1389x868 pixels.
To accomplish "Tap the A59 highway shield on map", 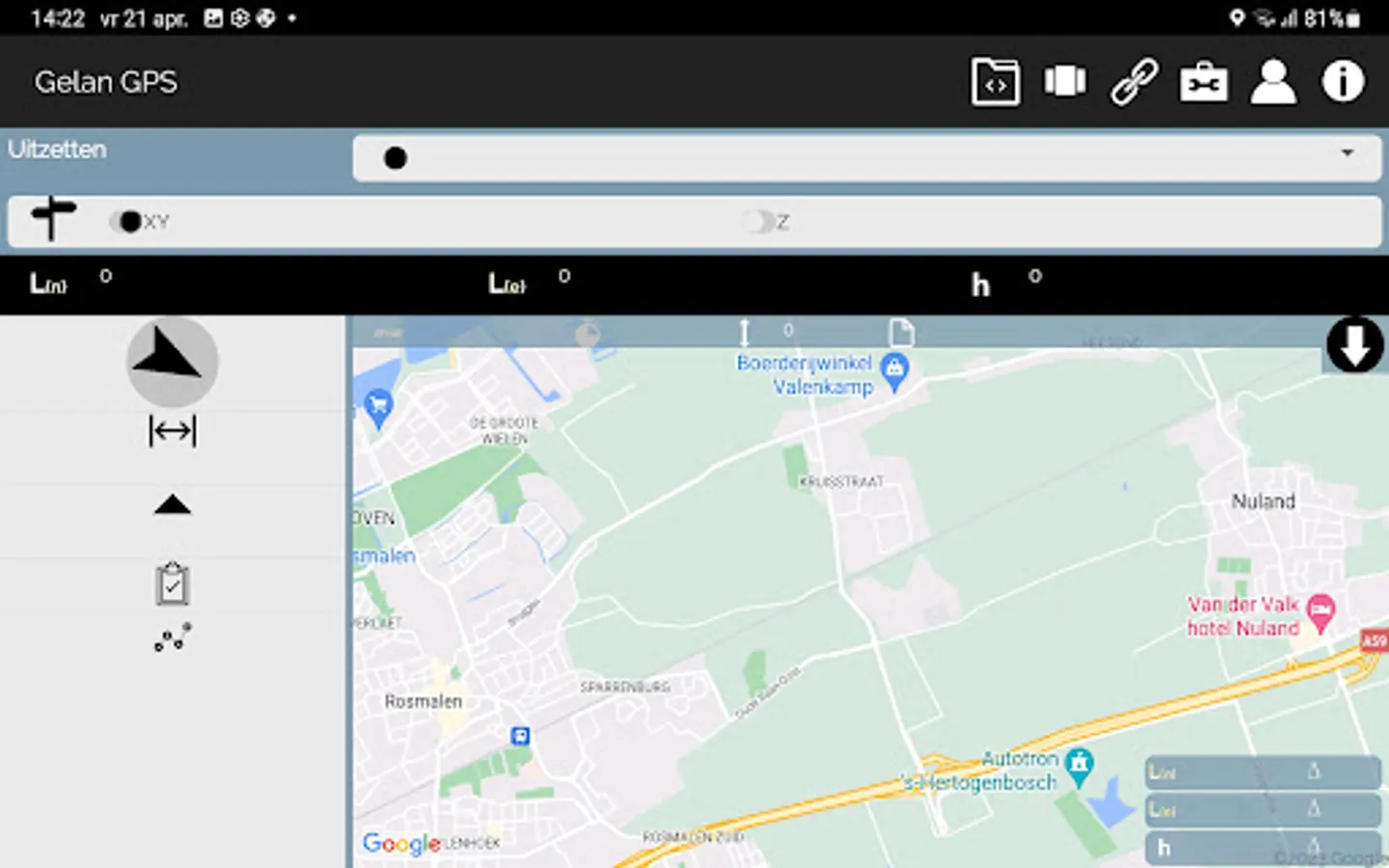I will click(1375, 640).
